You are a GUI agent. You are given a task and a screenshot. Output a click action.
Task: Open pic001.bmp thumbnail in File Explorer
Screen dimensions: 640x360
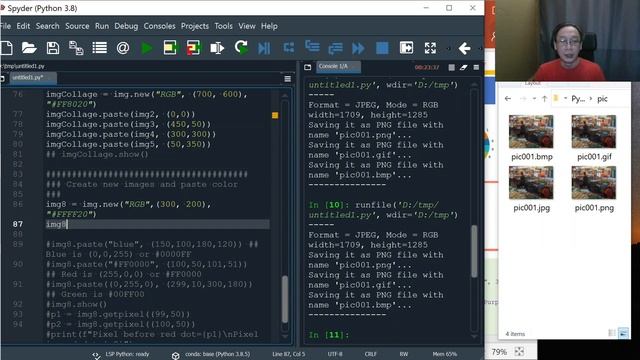click(531, 131)
